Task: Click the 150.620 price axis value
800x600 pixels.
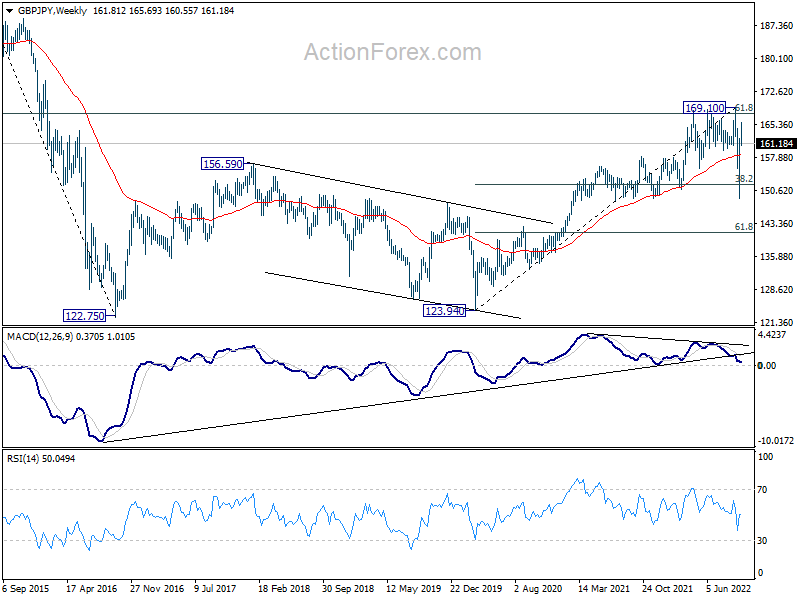Action: click(777, 190)
